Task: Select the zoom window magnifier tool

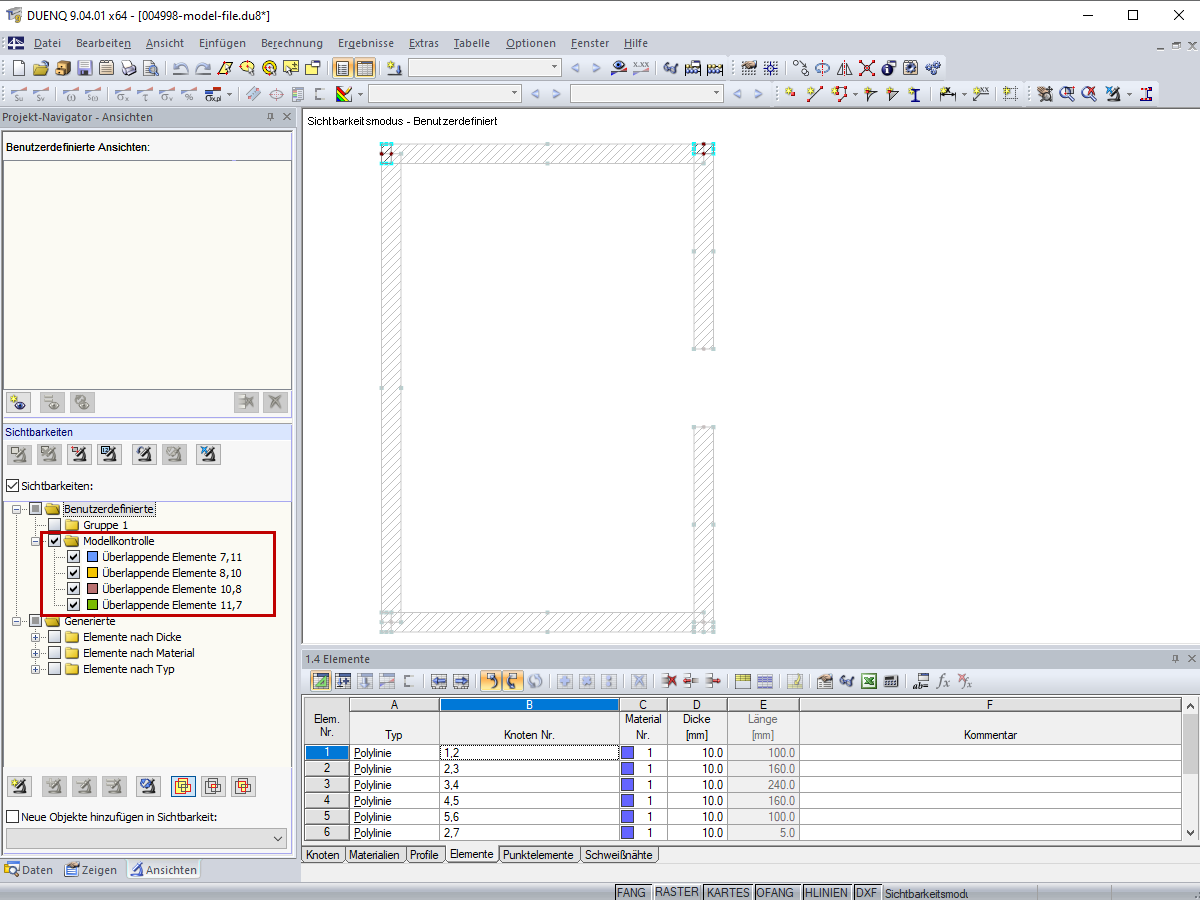Action: pyautogui.click(x=1067, y=94)
